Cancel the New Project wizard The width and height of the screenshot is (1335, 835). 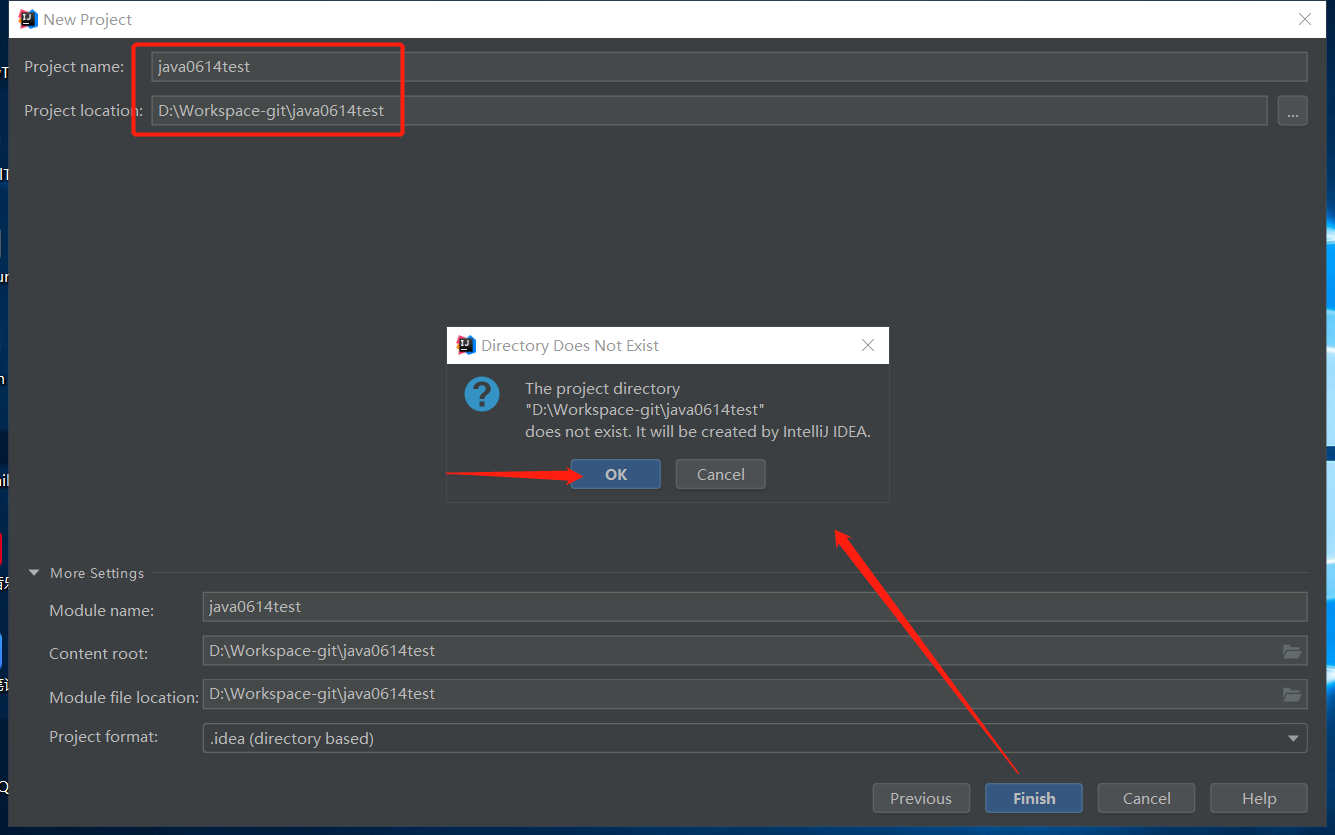coord(1146,798)
